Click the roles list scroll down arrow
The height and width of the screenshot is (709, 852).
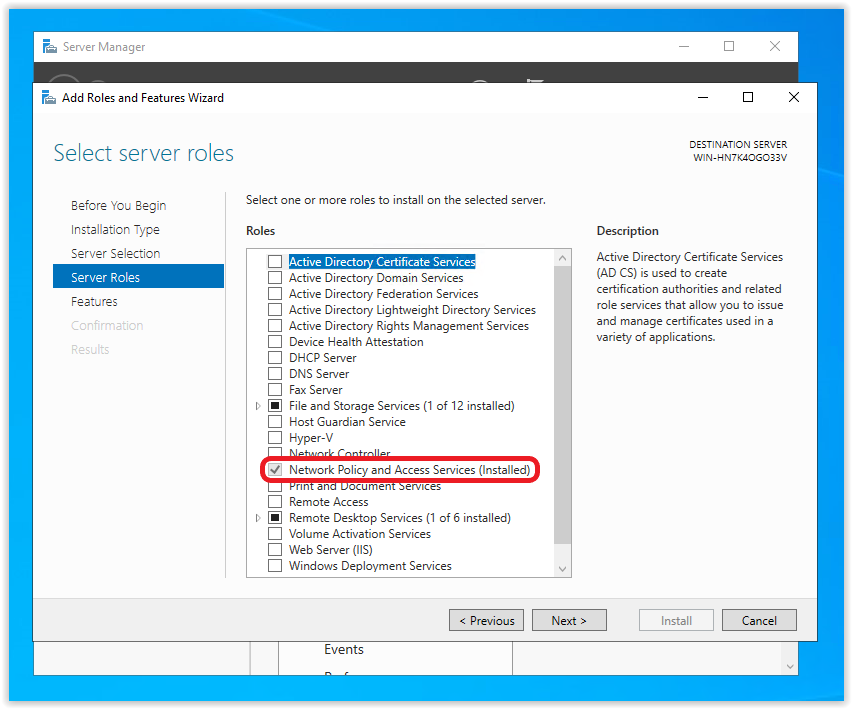tap(562, 569)
